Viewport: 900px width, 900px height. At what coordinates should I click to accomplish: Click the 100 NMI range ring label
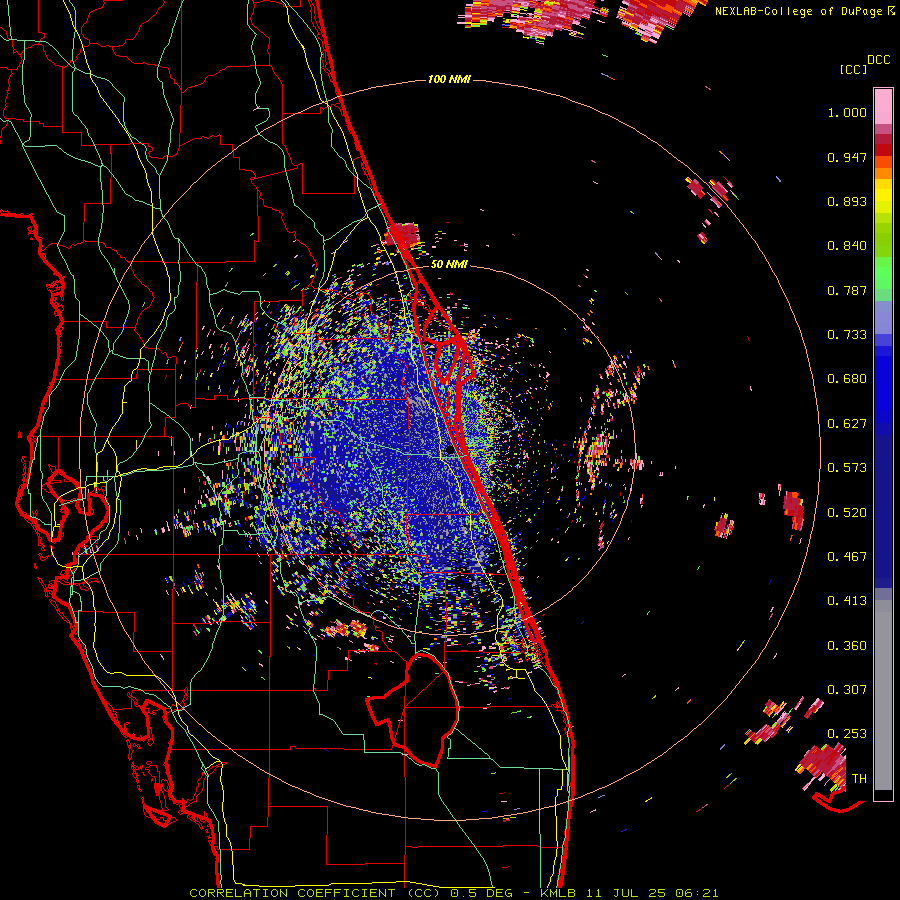click(x=449, y=79)
